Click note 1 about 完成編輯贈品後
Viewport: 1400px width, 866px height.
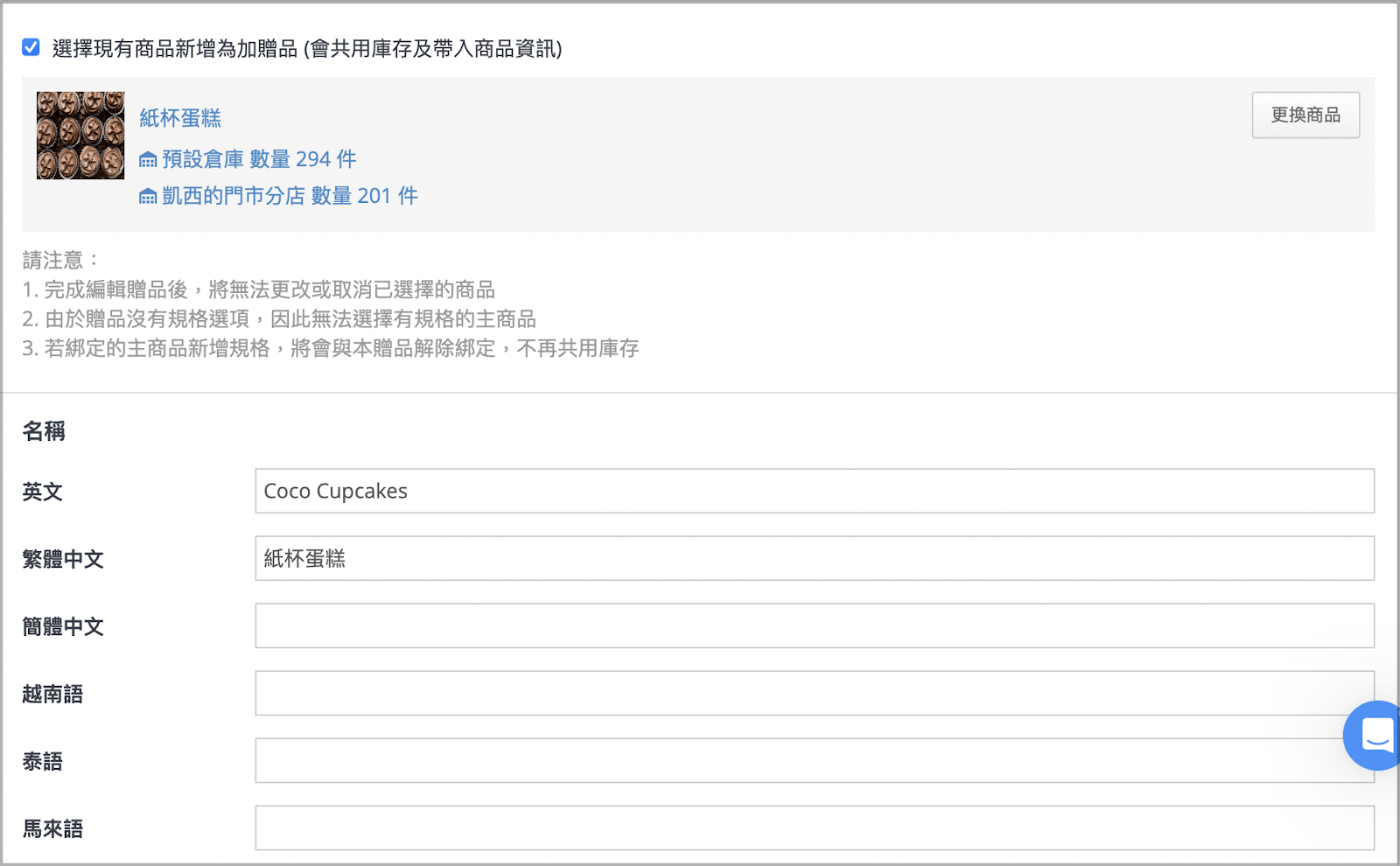259,290
